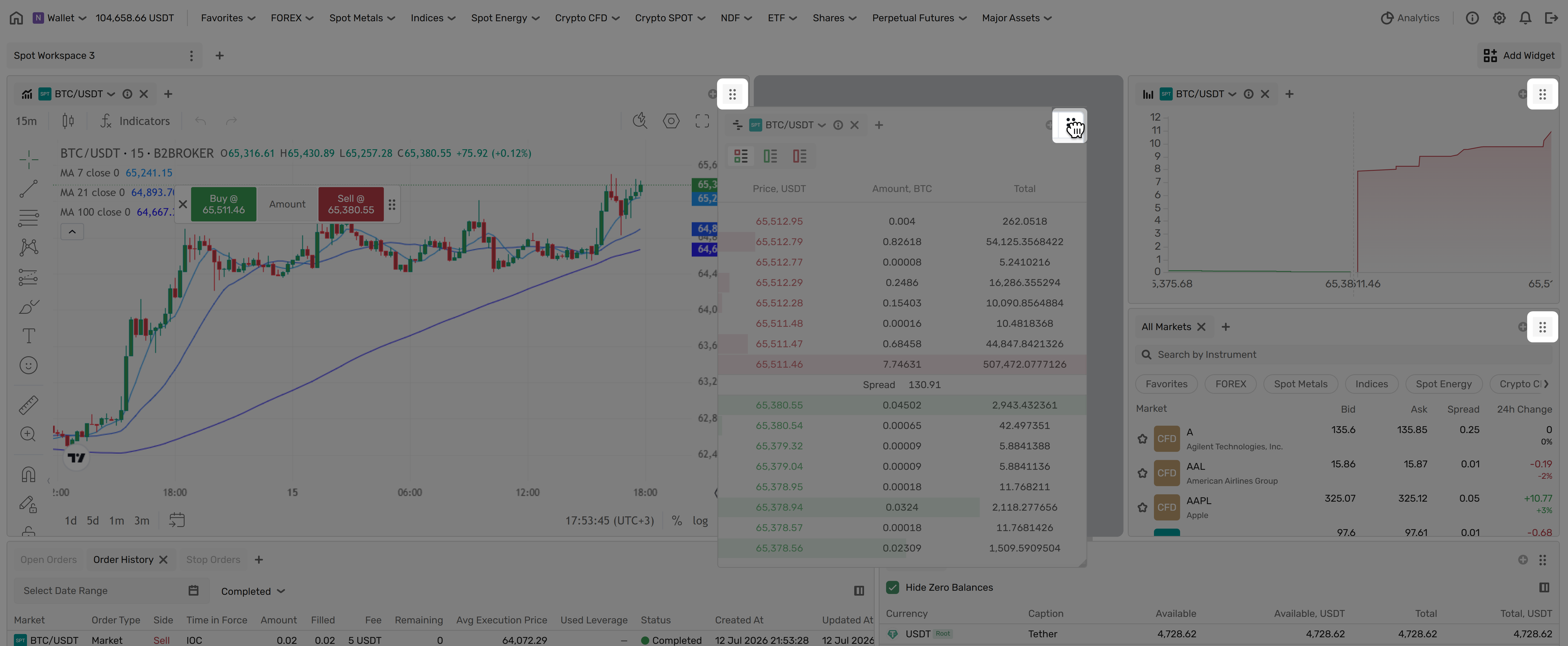Open the Indicators menu button
The height and width of the screenshot is (646, 1568).
pos(135,121)
